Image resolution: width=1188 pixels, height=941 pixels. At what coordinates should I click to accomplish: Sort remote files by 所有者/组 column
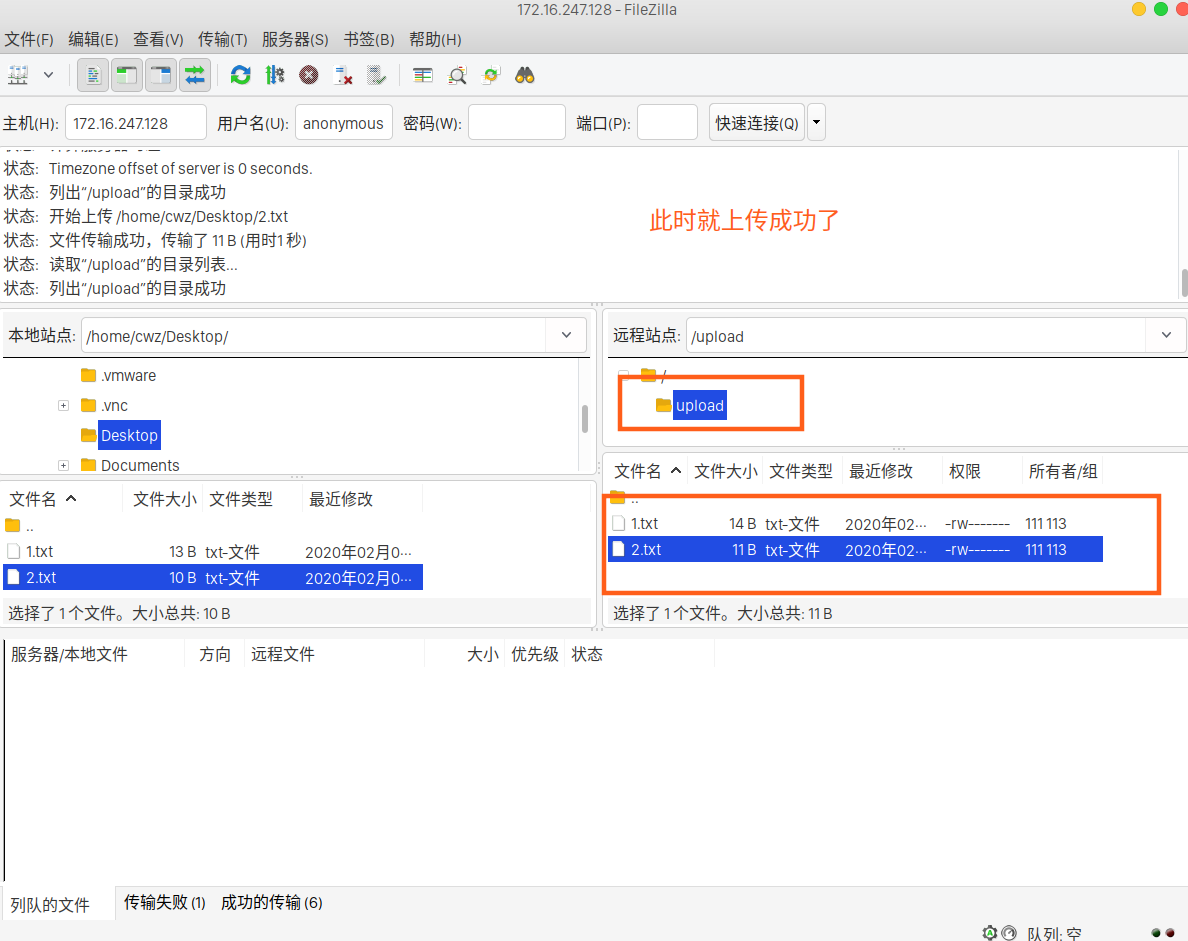pyautogui.click(x=1062, y=471)
